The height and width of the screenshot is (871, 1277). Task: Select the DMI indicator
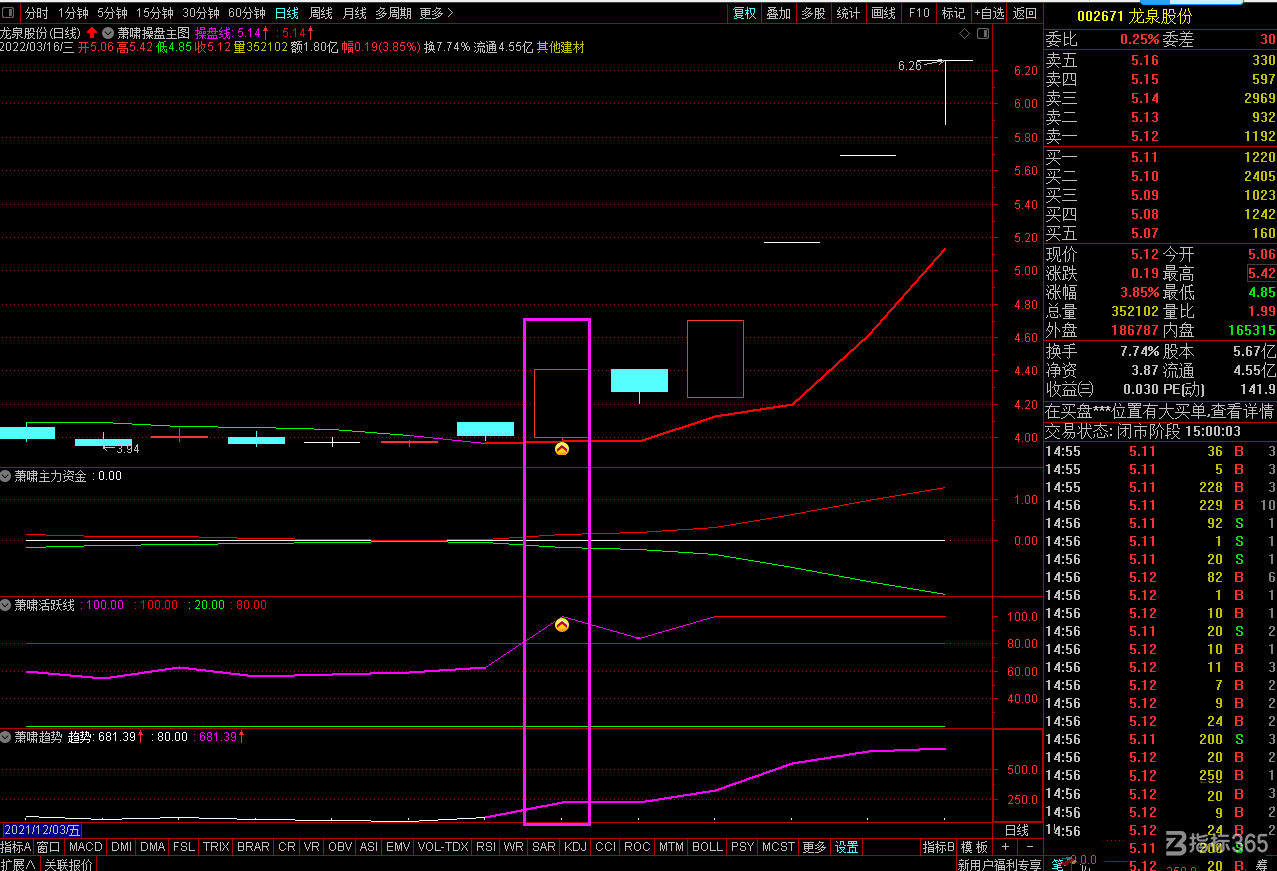pyautogui.click(x=121, y=847)
